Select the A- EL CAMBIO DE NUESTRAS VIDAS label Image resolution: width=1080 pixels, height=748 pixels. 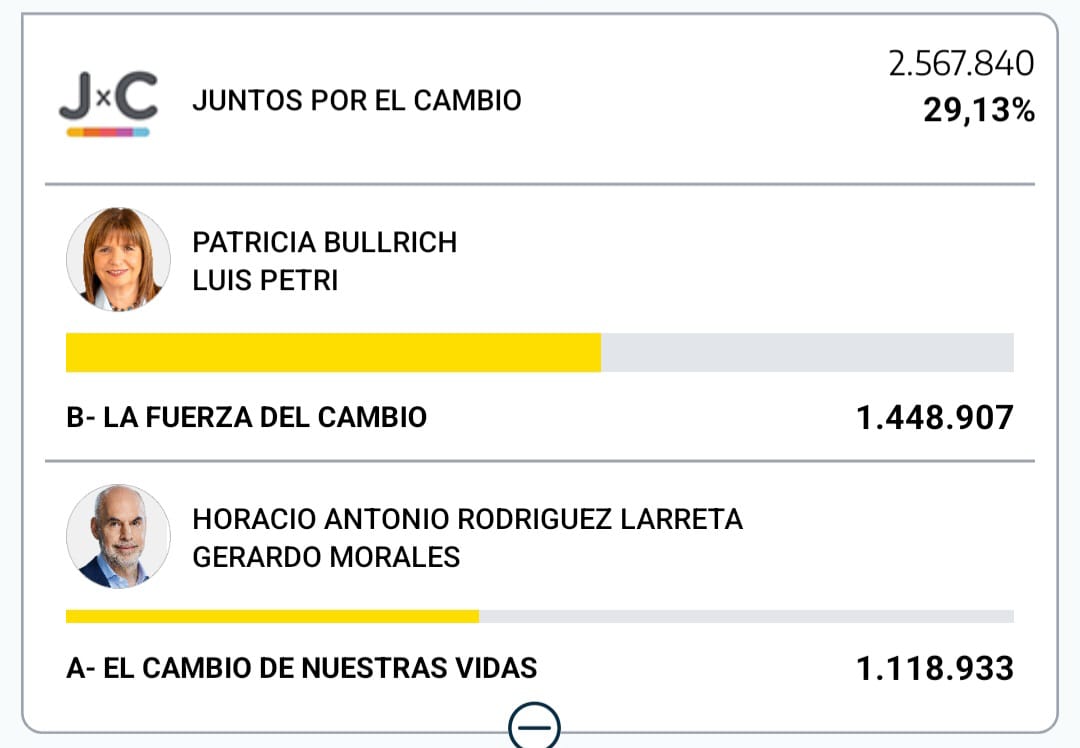pos(301,667)
